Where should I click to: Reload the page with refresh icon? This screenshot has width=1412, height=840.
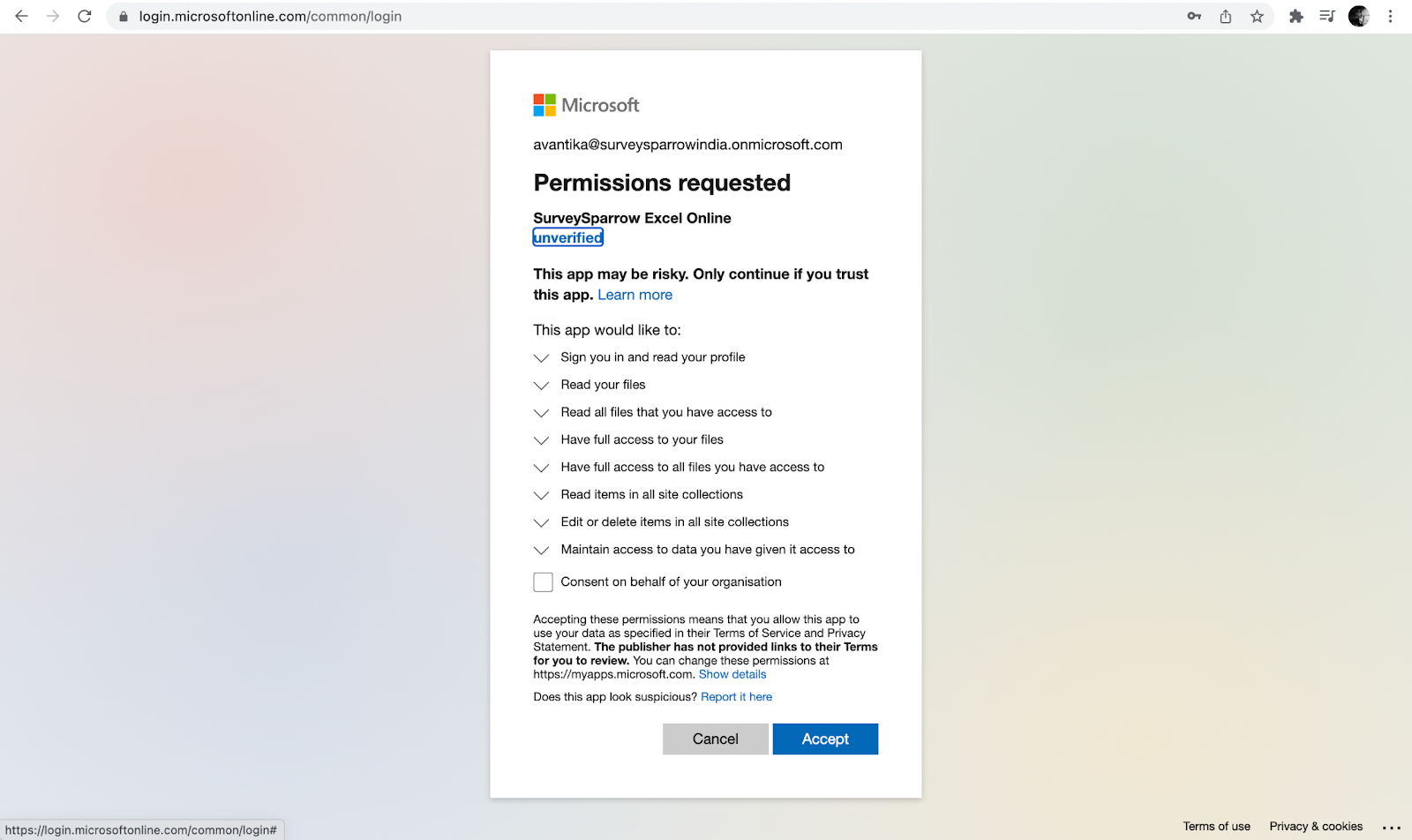point(85,16)
